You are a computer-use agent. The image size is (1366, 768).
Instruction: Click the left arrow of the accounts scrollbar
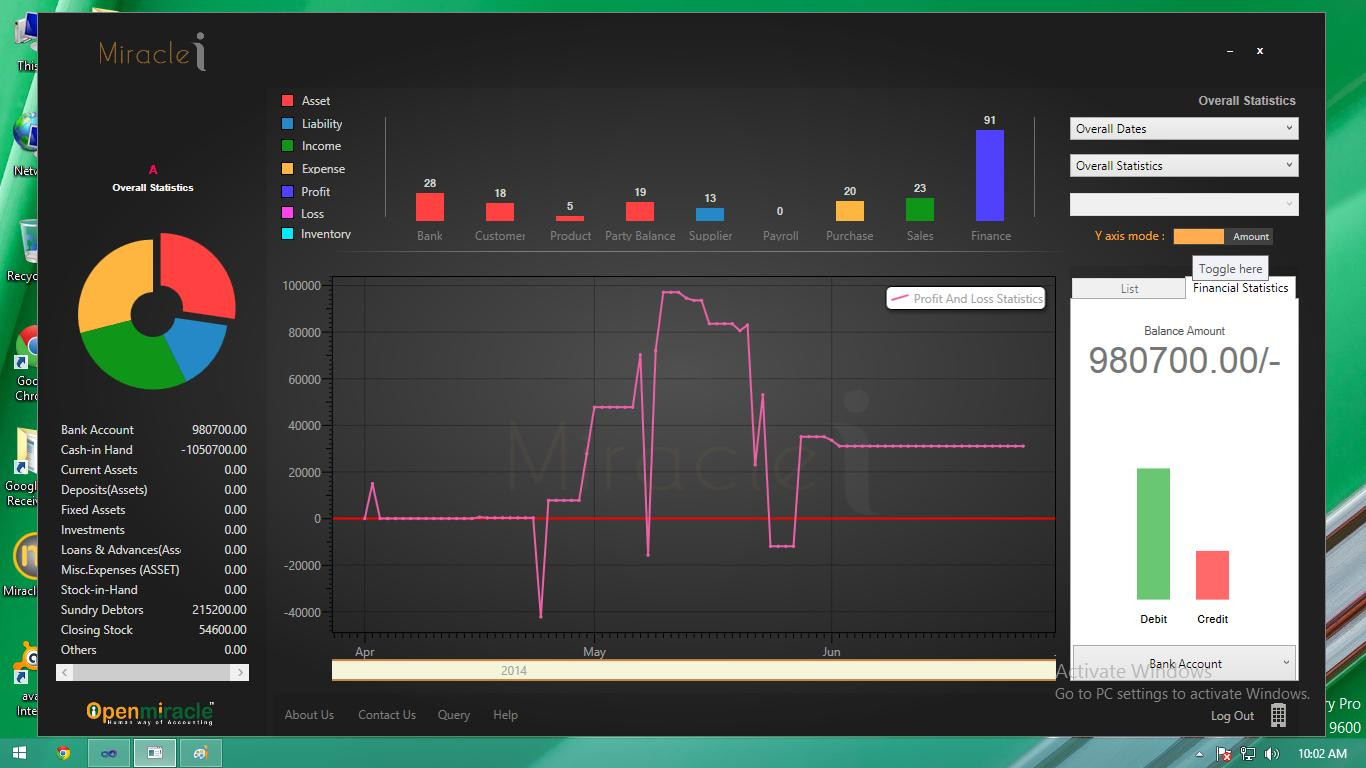coord(66,673)
